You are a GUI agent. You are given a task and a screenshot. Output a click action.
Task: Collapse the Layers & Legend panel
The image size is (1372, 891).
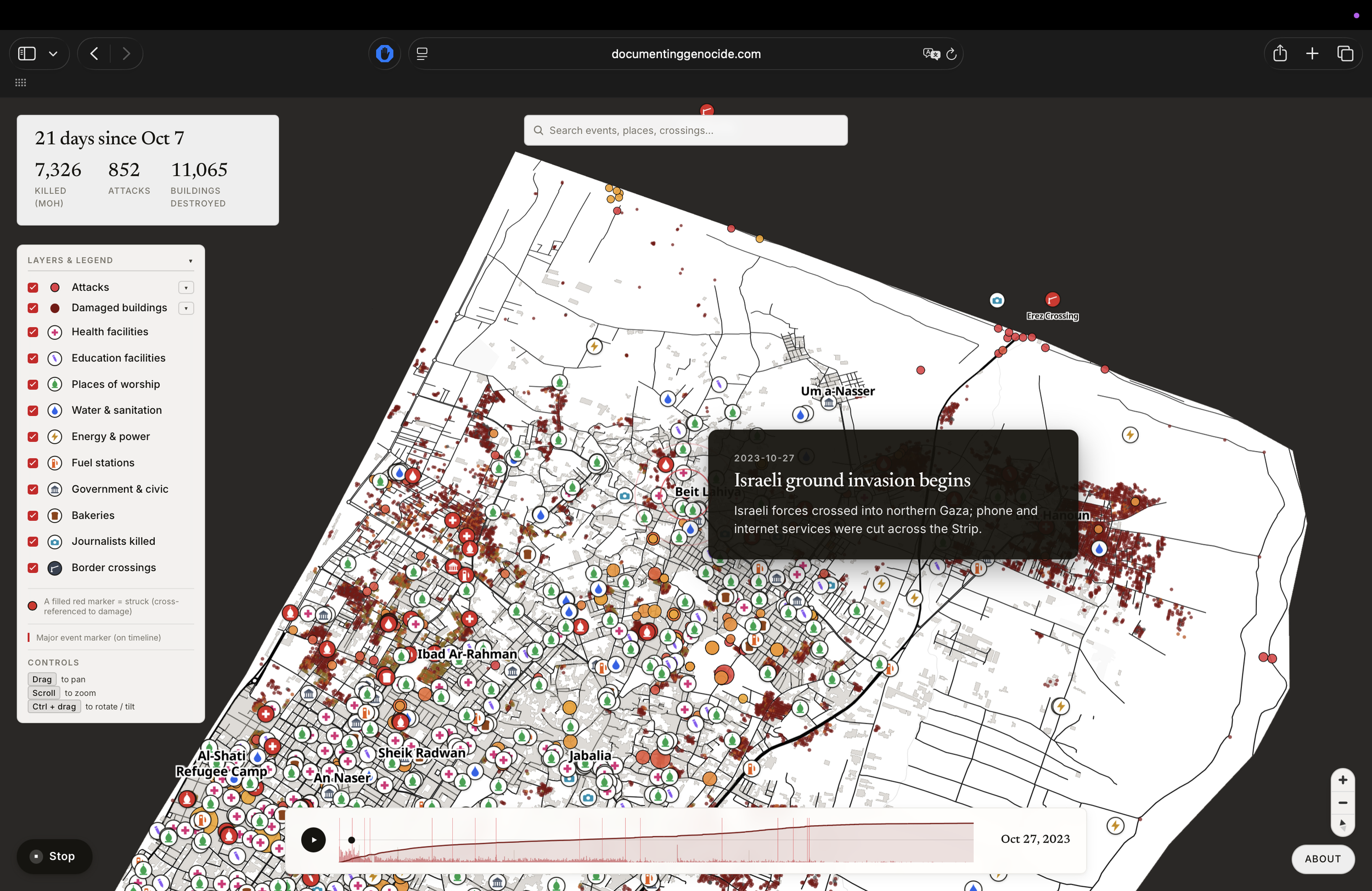coord(190,261)
